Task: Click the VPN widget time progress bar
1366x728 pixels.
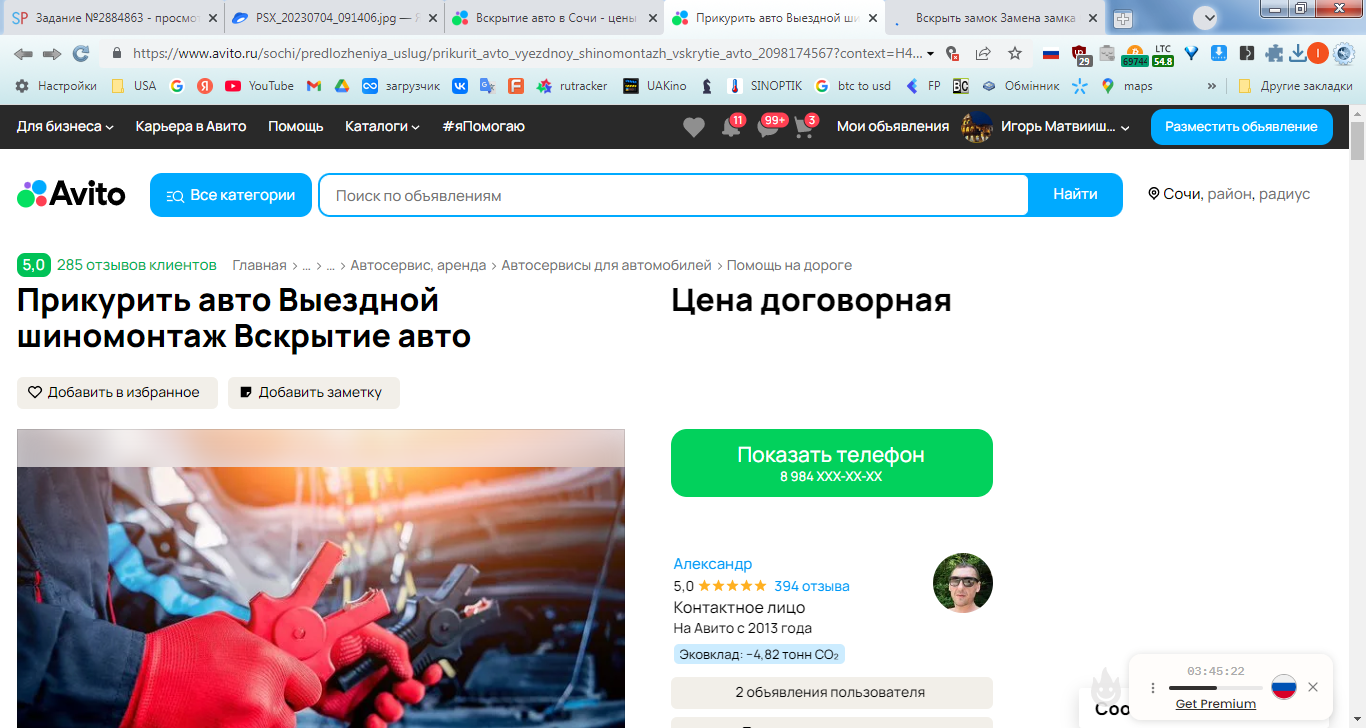Action: point(1215,688)
